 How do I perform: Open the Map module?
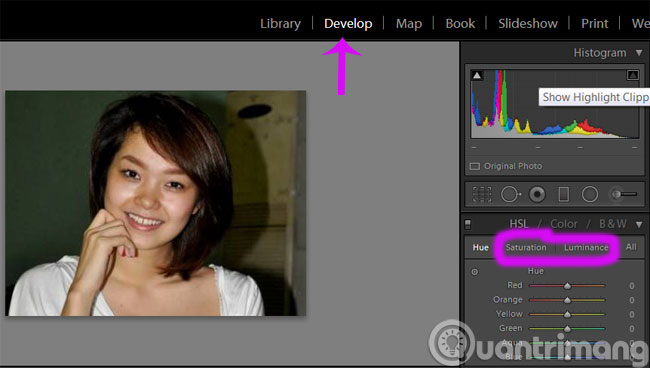pyautogui.click(x=409, y=24)
